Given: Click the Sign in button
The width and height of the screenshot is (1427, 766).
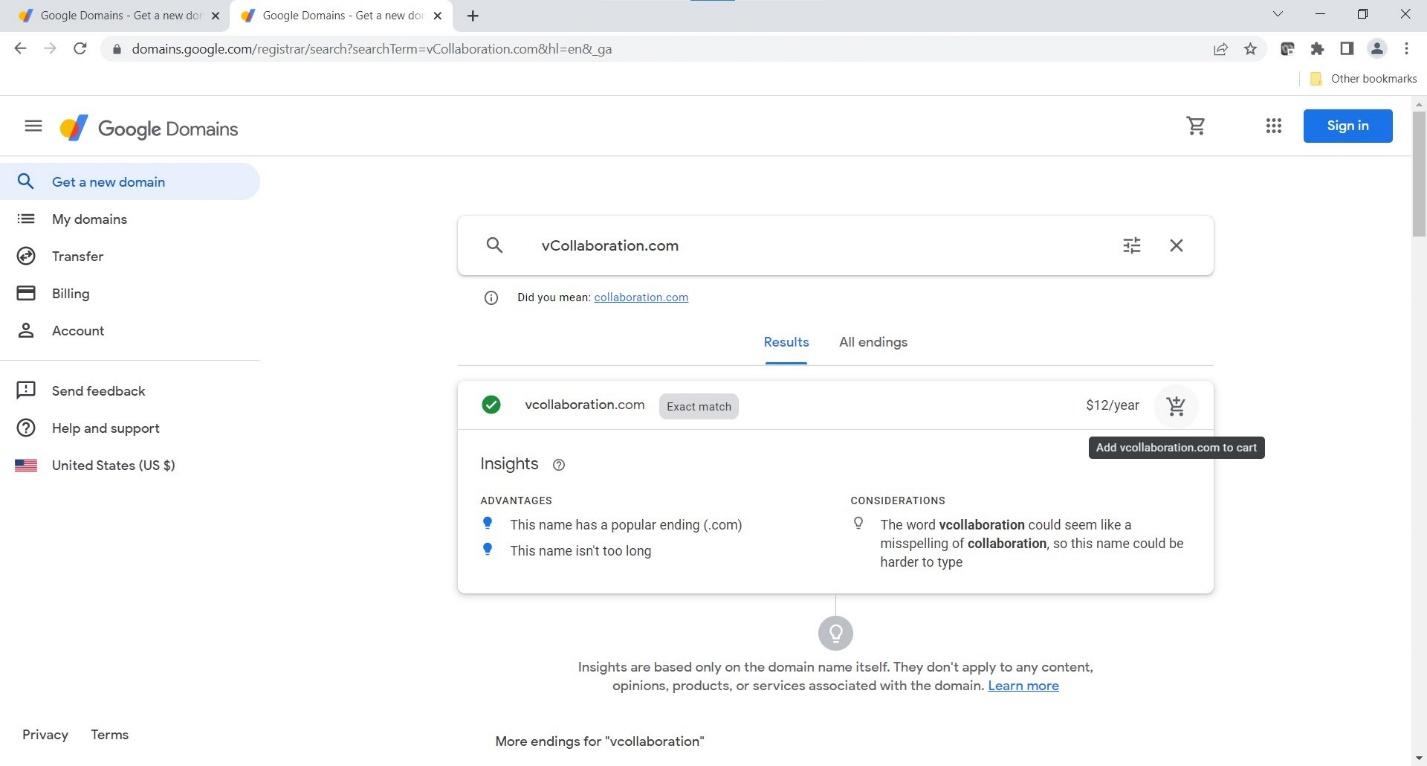Looking at the screenshot, I should pos(1347,126).
